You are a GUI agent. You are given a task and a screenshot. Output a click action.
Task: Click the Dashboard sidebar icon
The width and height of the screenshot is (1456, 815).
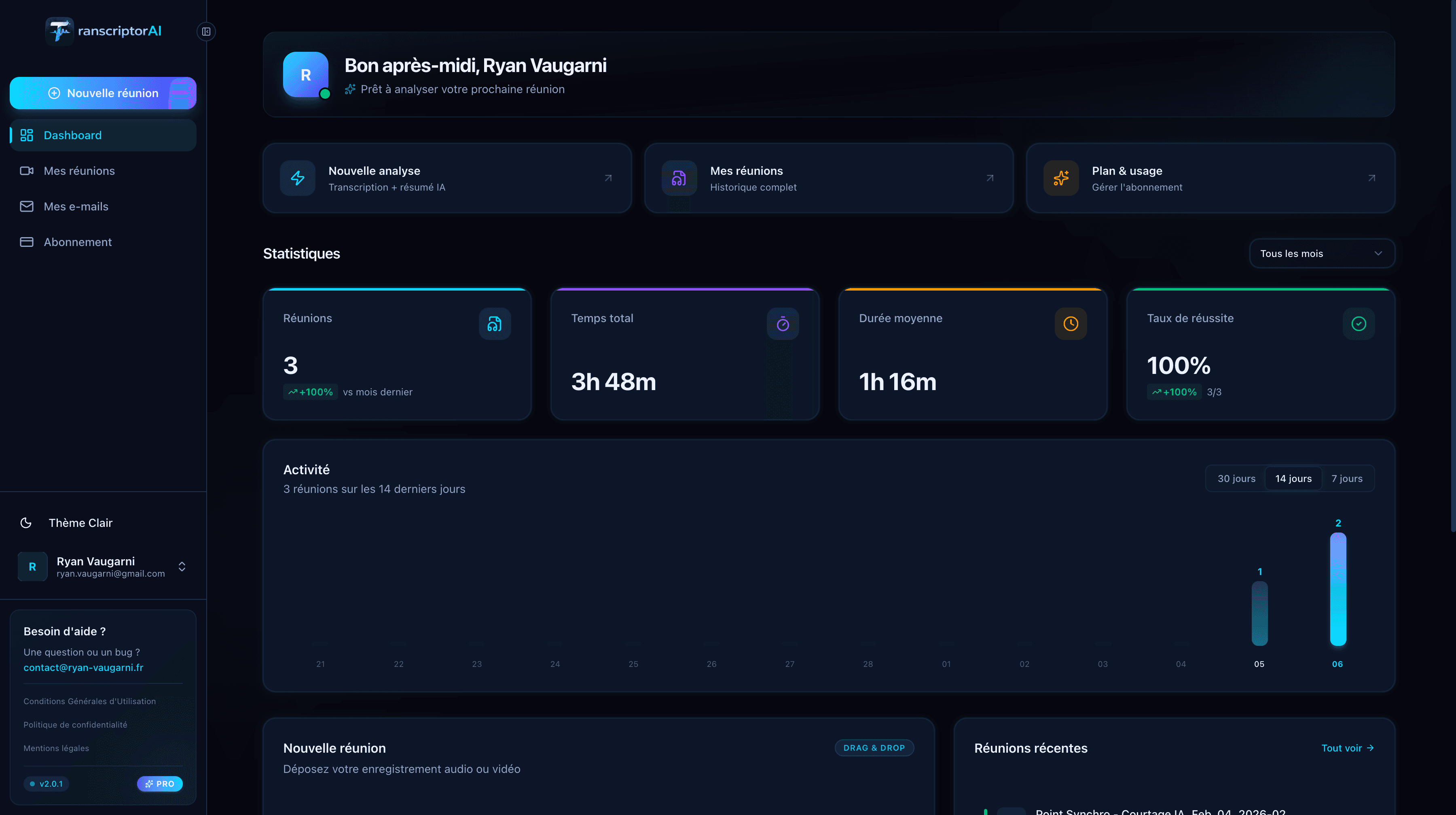[27, 135]
